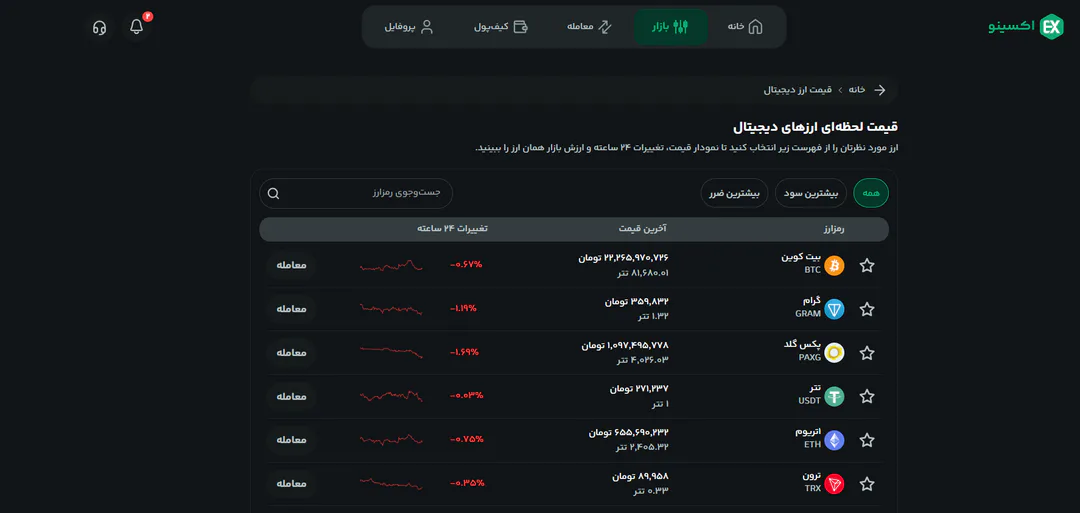The image size is (1080, 513).
Task: Click the PAXG change value -۱.۶۹%
Action: point(465,352)
